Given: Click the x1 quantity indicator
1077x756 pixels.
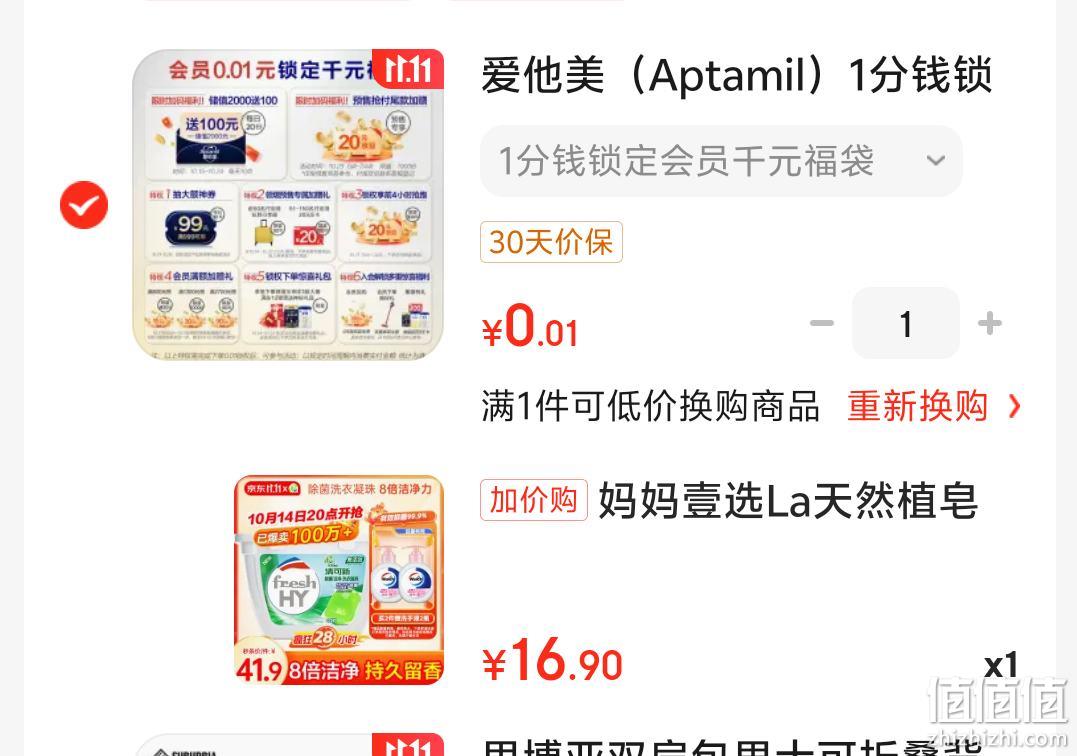Looking at the screenshot, I should click(1001, 665).
